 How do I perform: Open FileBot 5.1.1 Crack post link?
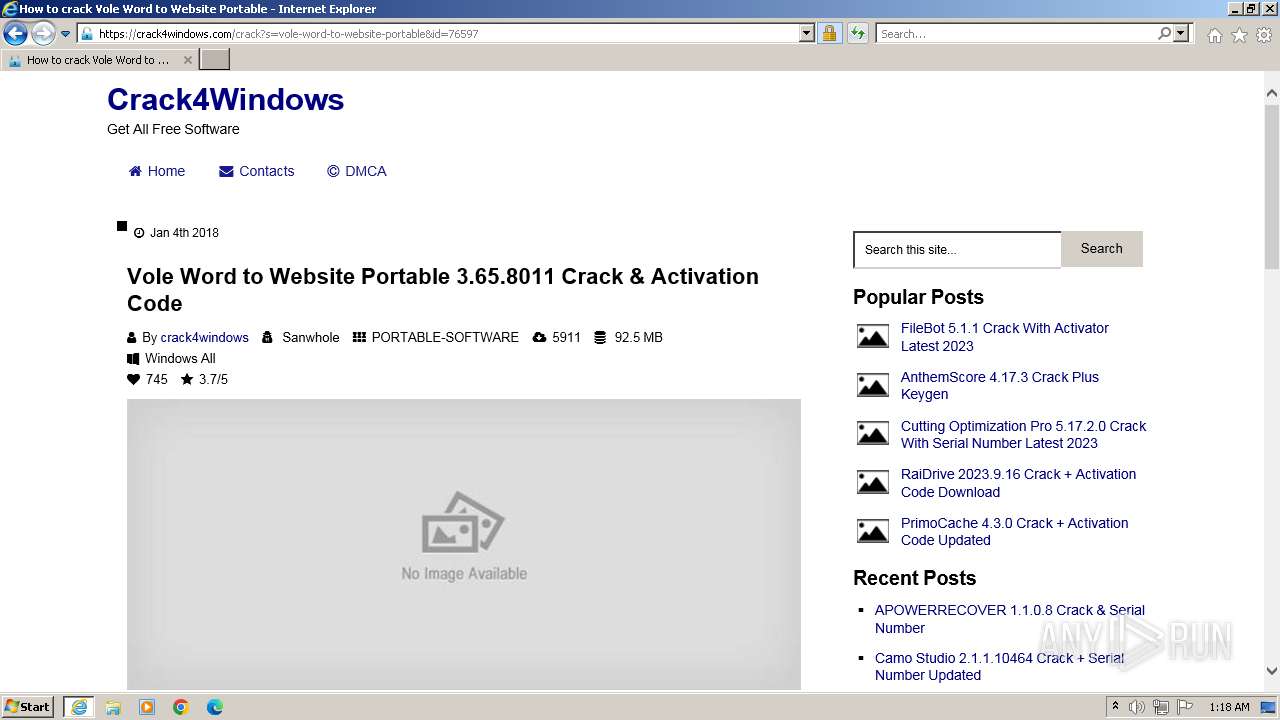coord(1005,337)
